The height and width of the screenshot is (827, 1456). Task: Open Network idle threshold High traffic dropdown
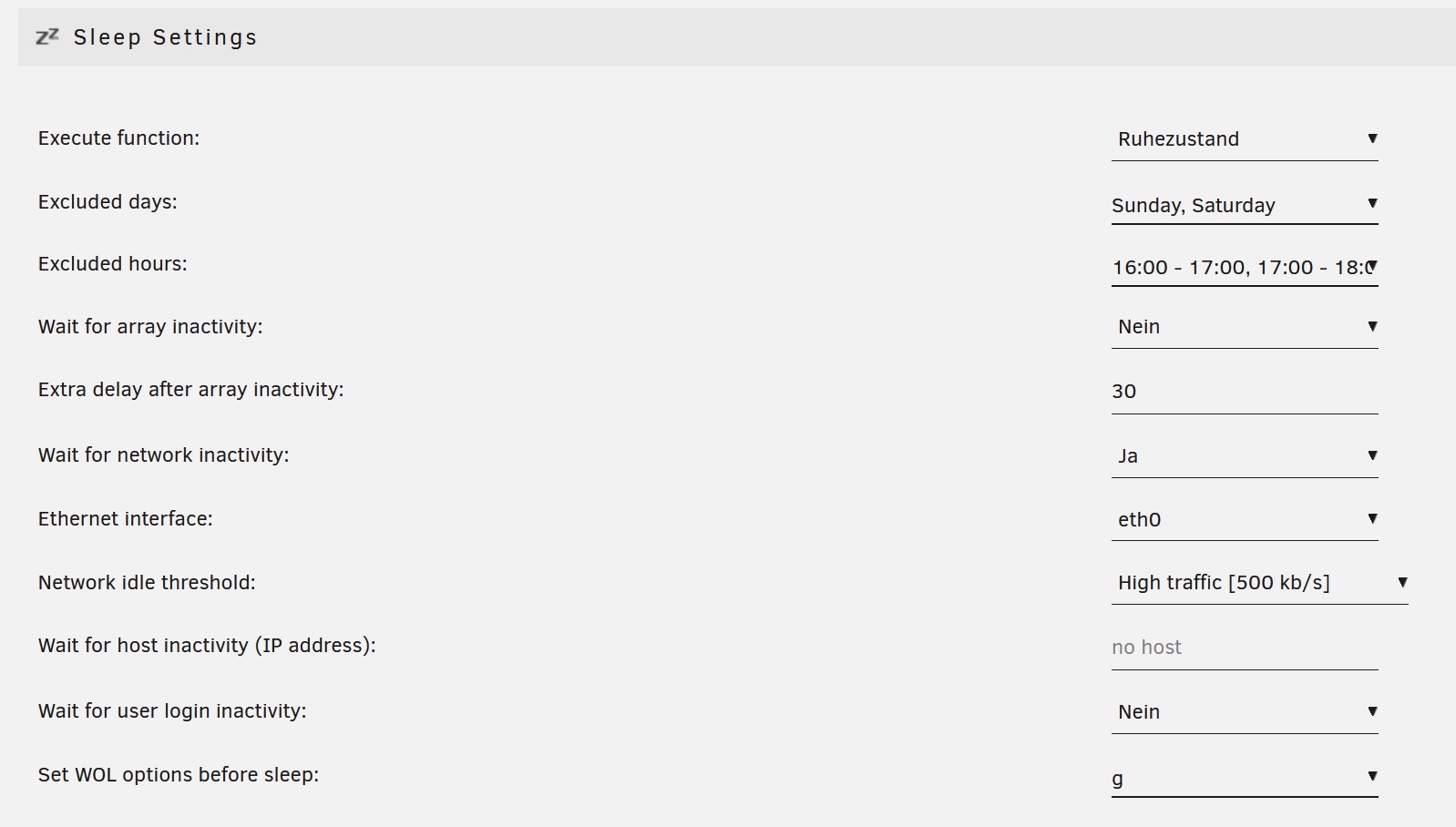1260,583
